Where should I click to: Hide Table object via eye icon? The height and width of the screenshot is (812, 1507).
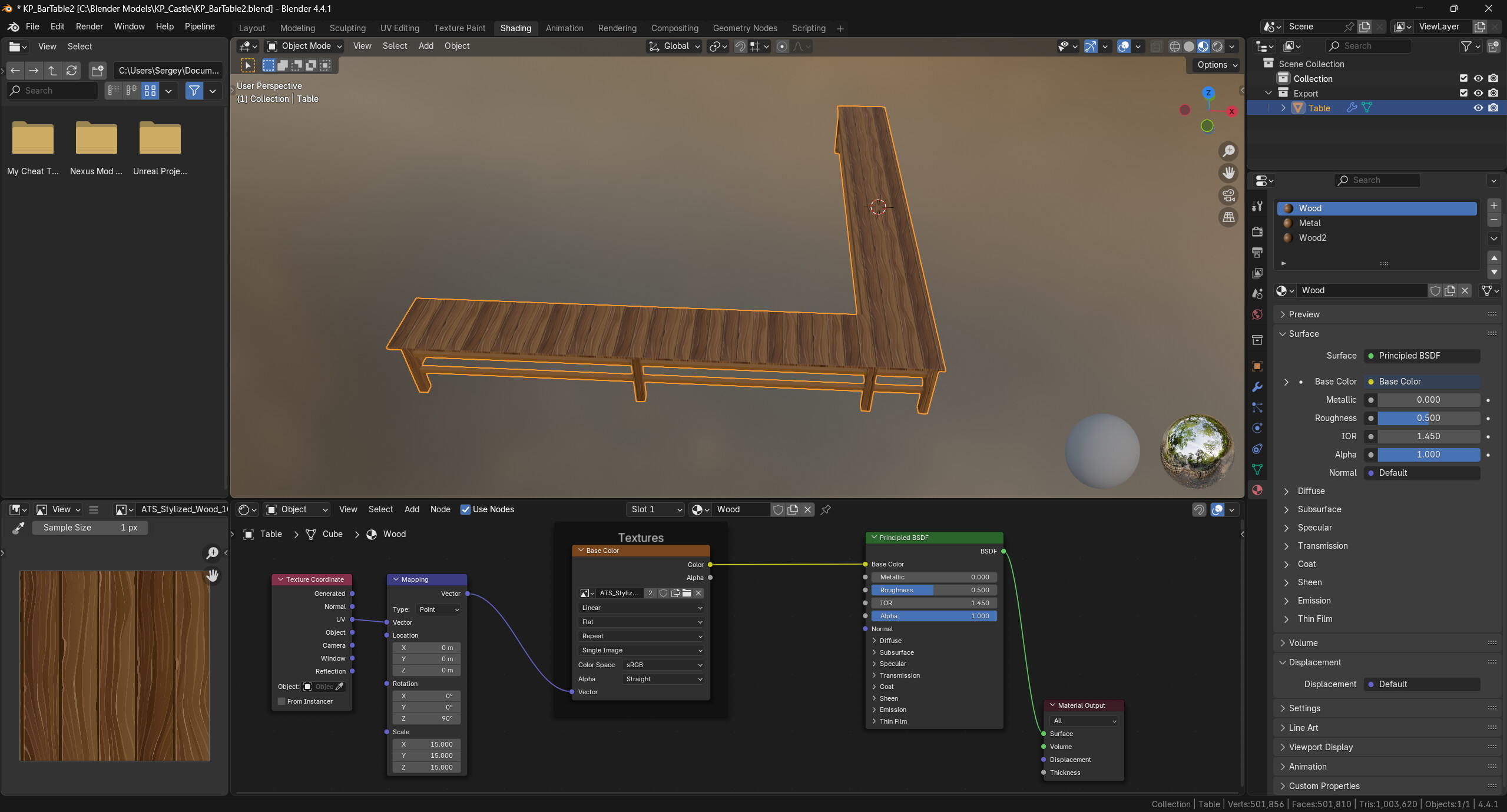pyautogui.click(x=1478, y=108)
